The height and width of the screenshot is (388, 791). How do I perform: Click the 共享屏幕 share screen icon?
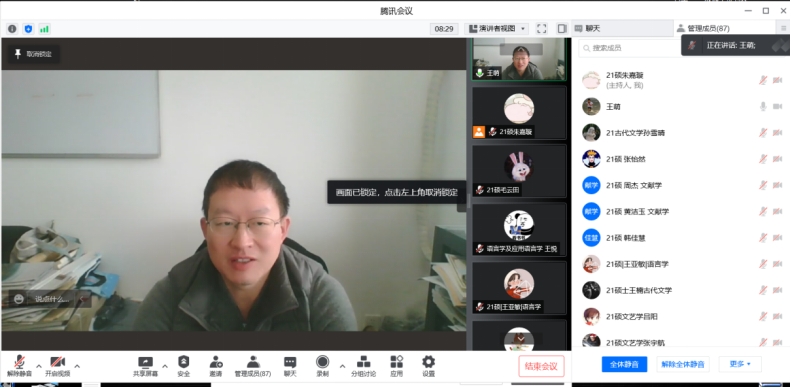coord(145,362)
